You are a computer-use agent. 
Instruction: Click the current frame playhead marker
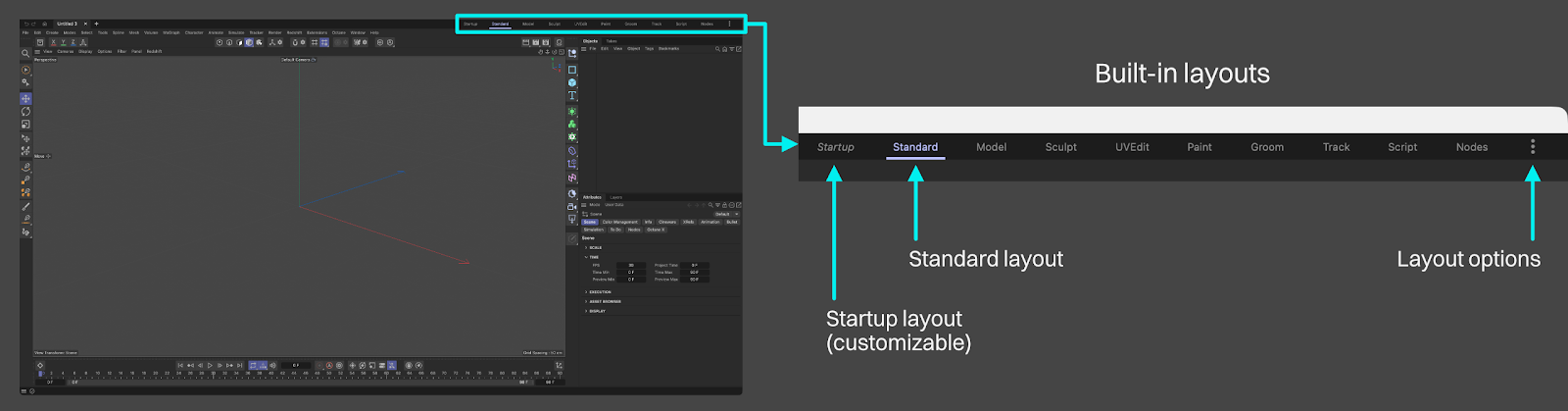coord(40,374)
